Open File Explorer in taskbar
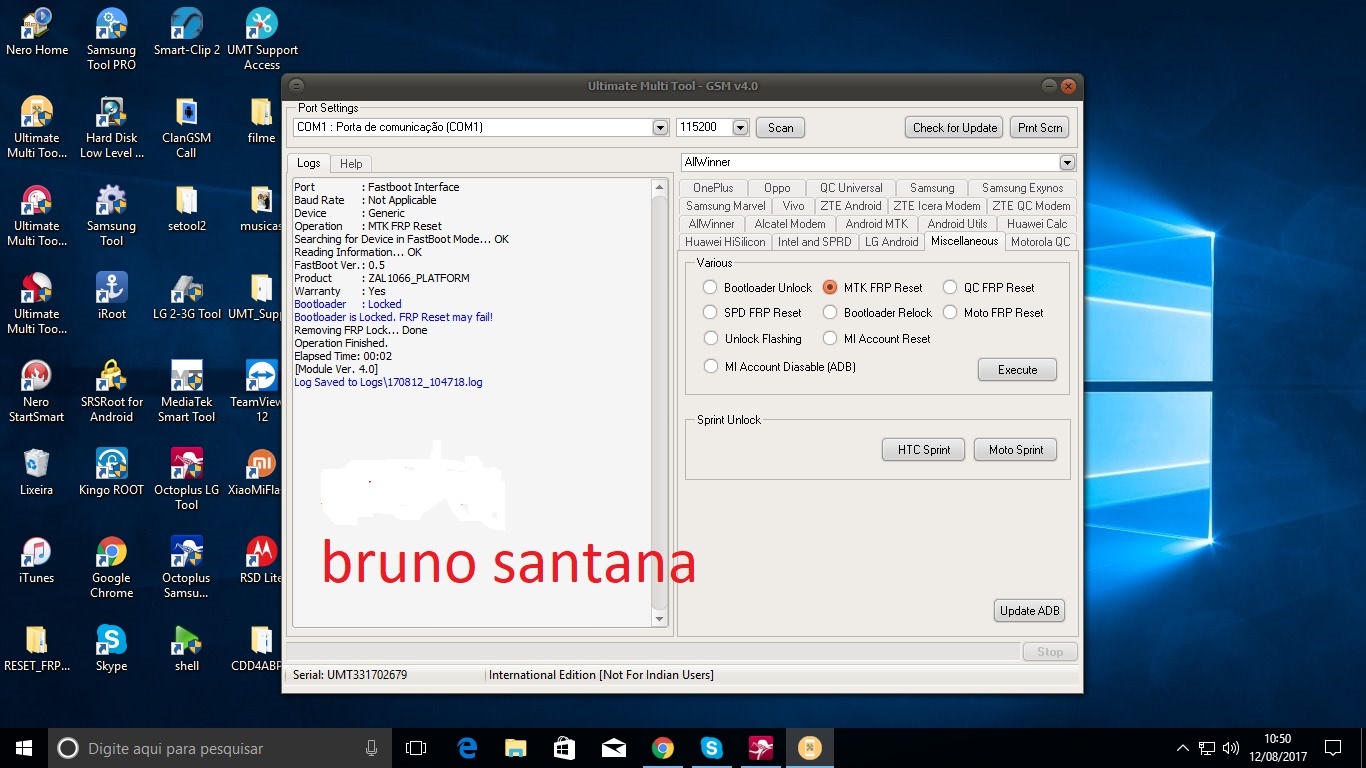The image size is (1366, 768). point(516,748)
